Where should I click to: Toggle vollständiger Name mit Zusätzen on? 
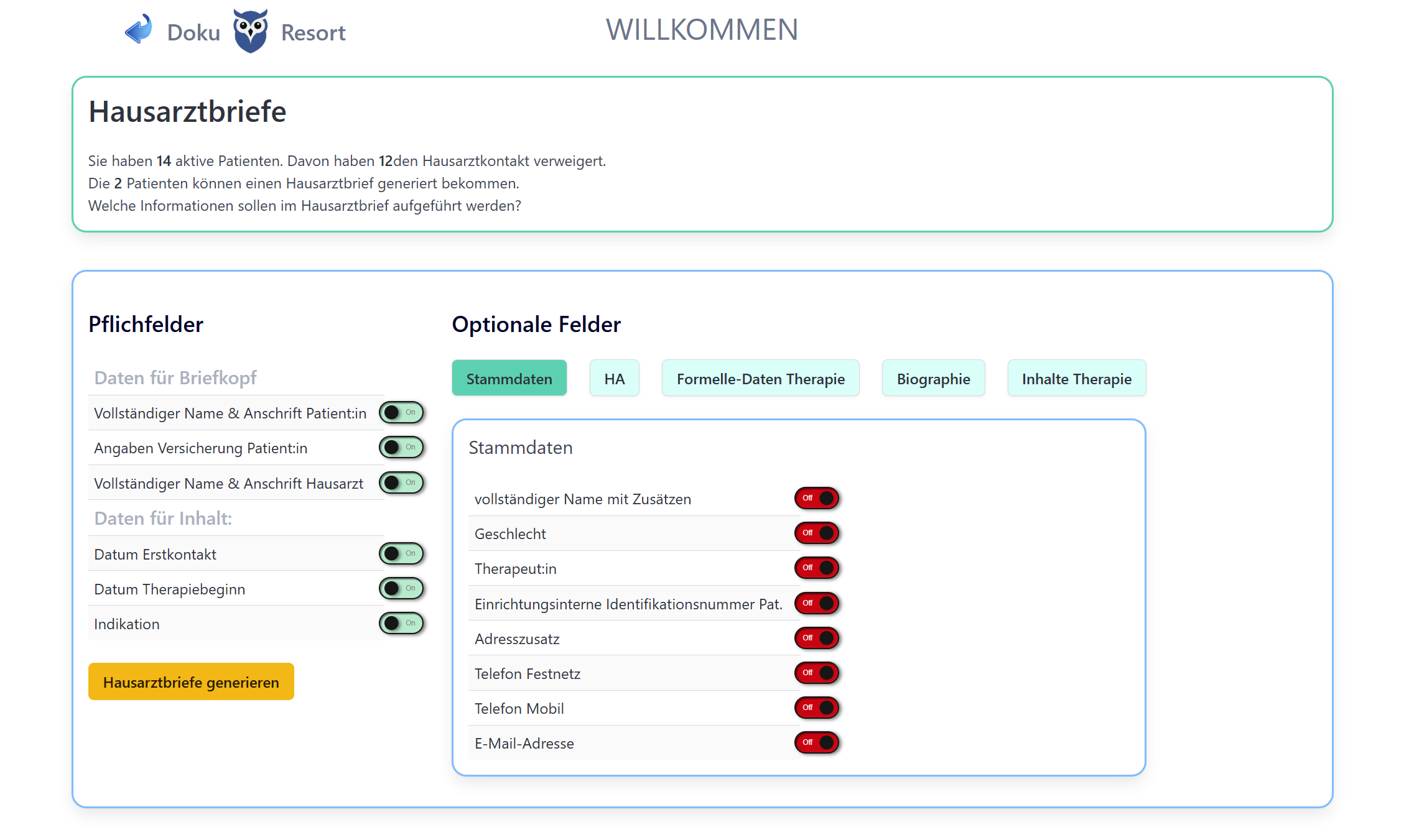(817, 498)
